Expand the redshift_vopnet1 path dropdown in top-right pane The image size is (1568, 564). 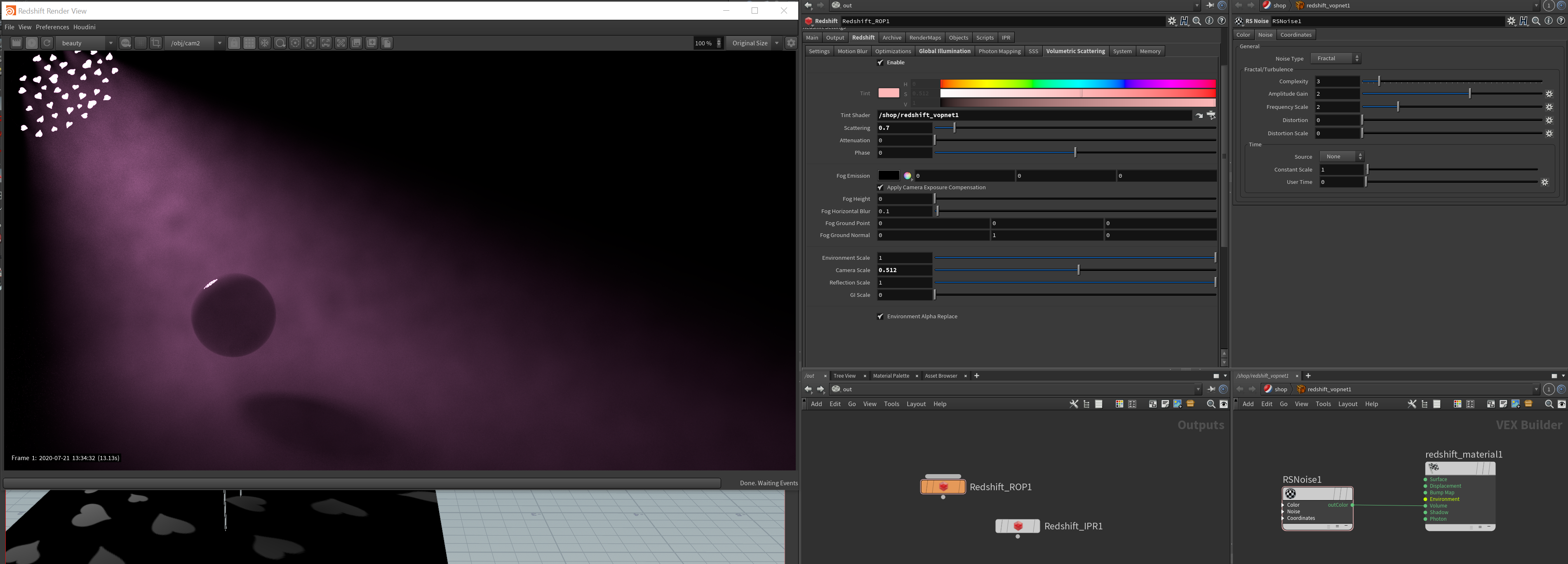tap(1536, 5)
